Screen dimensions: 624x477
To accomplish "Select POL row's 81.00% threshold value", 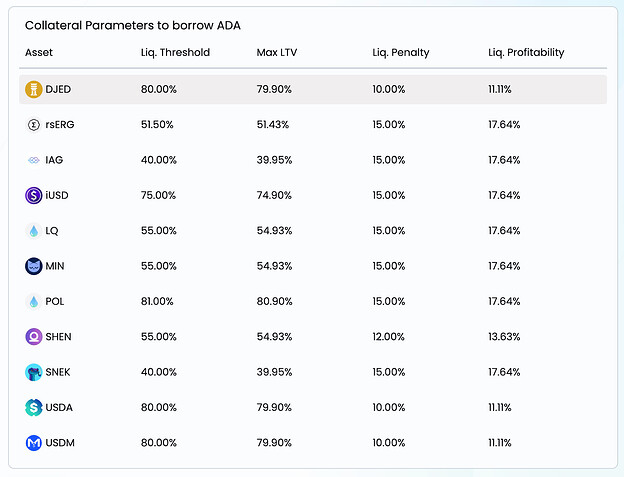I will (x=158, y=301).
